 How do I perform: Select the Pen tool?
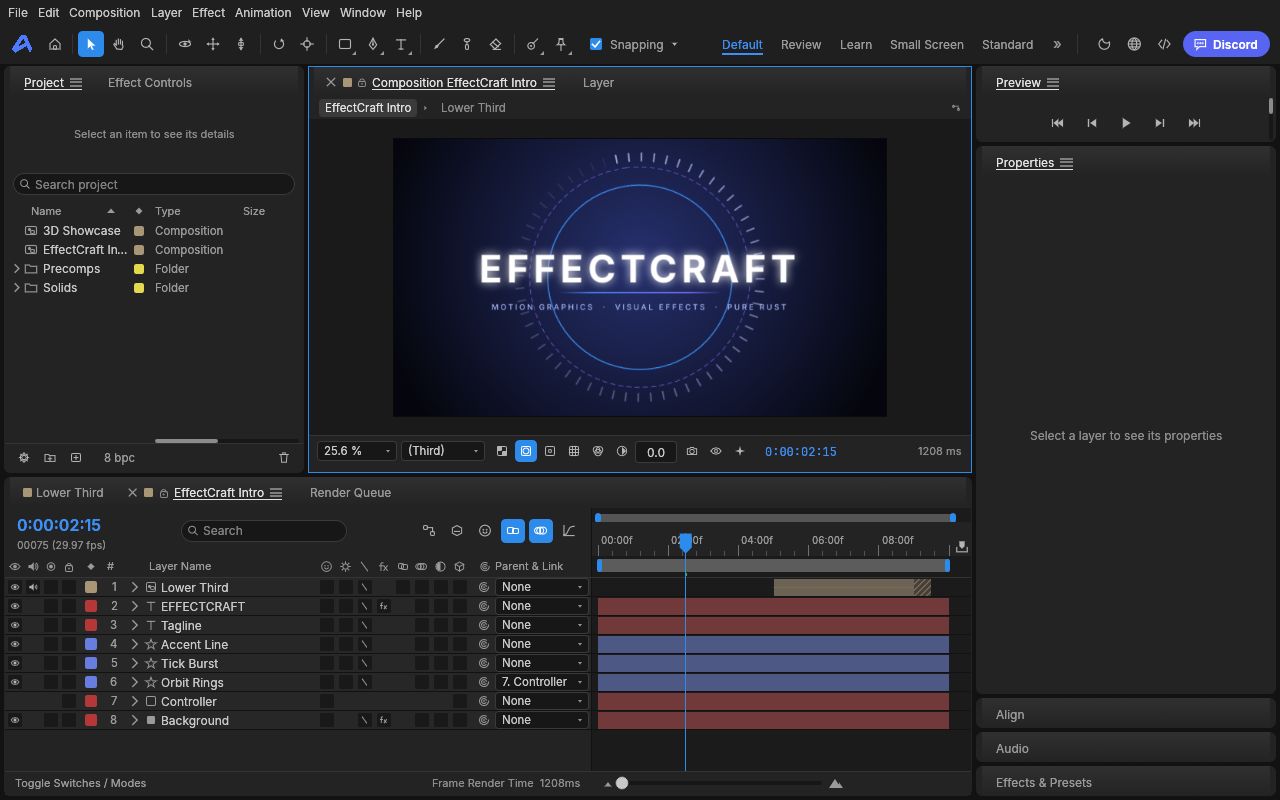tap(373, 44)
